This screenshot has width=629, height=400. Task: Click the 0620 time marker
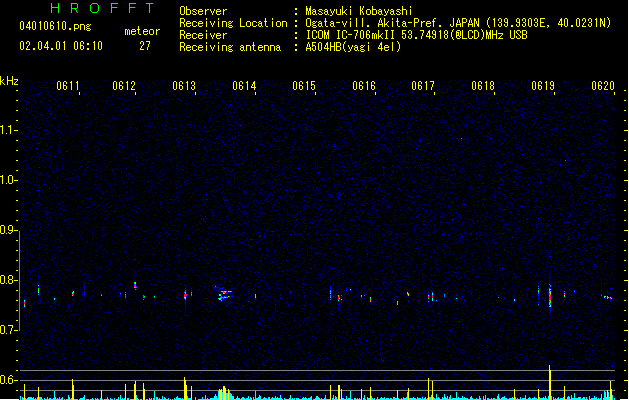pyautogui.click(x=603, y=86)
